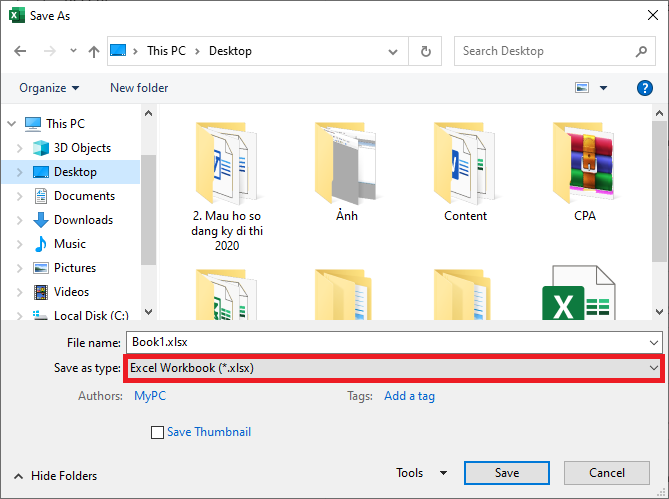669x499 pixels.
Task: Expand the Pictures tree node
Action: tap(19, 268)
